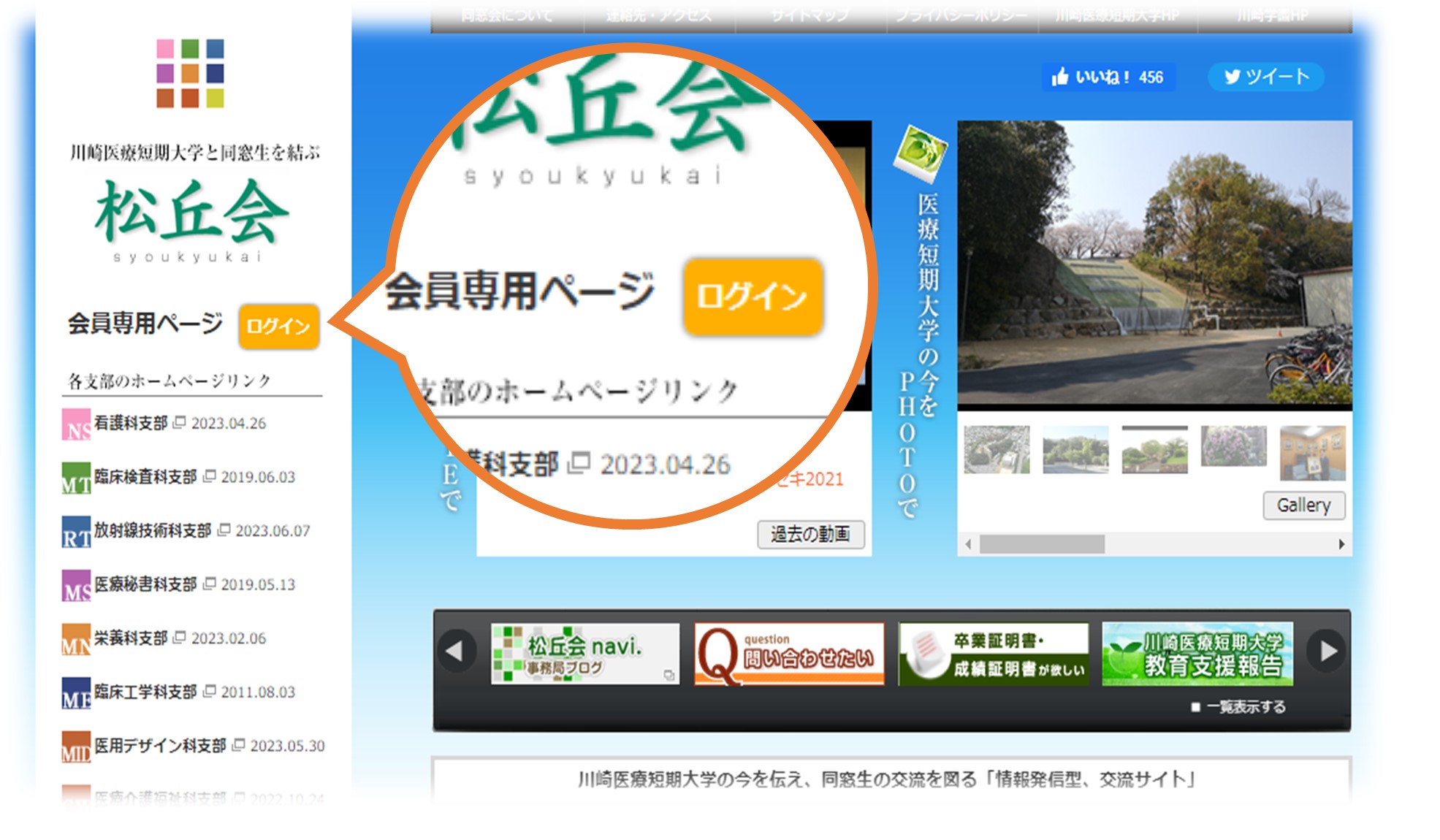Select the purple flowers gallery thumbnail

click(x=1233, y=446)
